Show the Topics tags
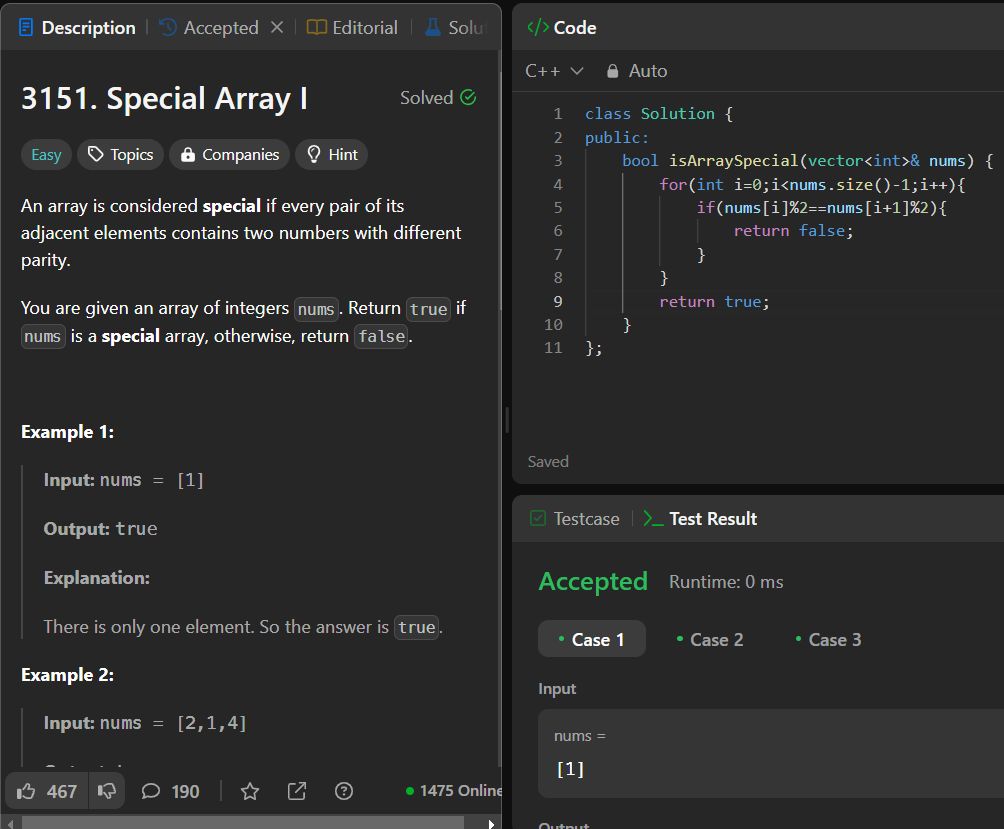 (x=120, y=154)
